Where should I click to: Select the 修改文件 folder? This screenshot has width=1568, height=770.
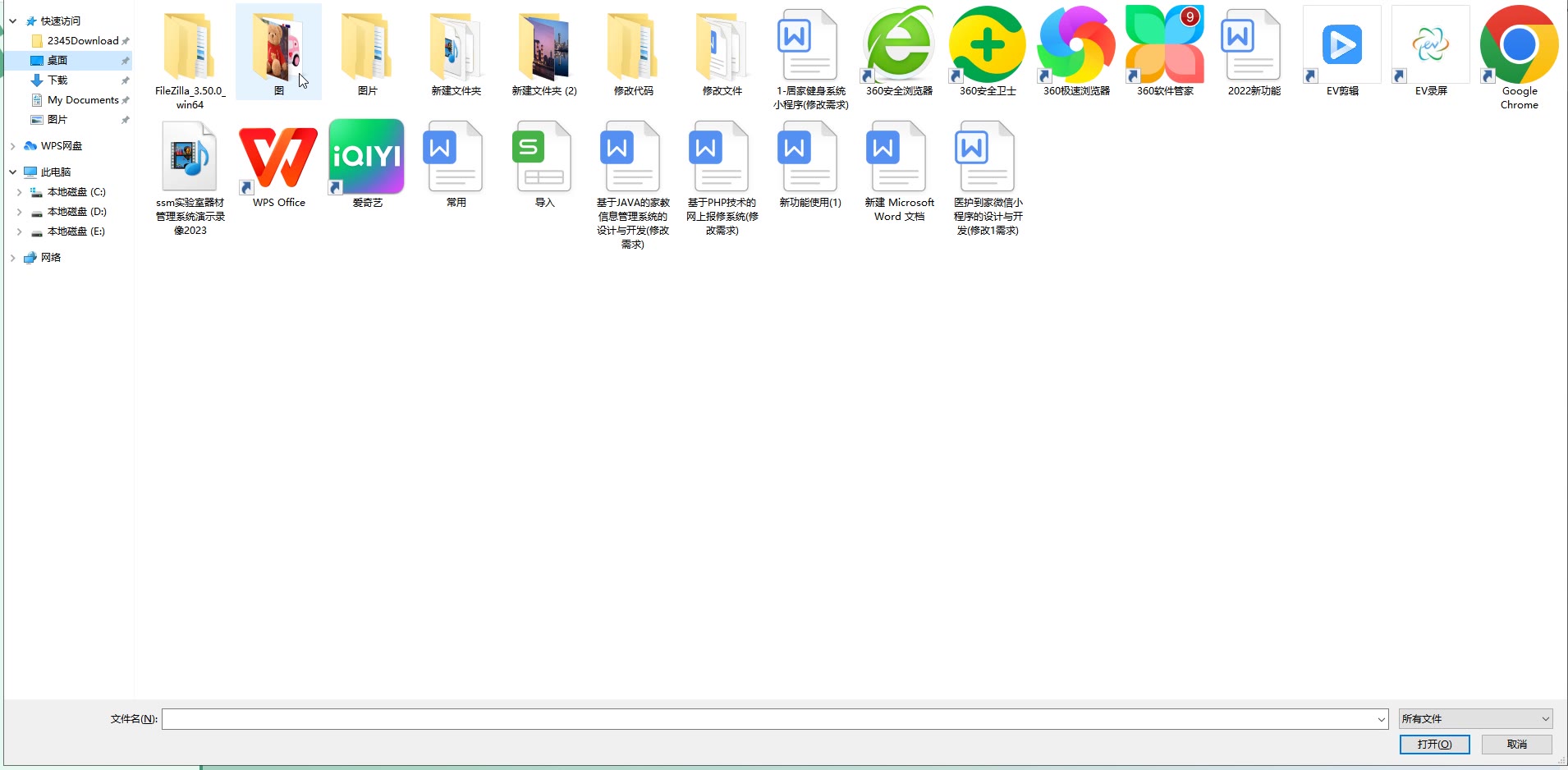722,52
